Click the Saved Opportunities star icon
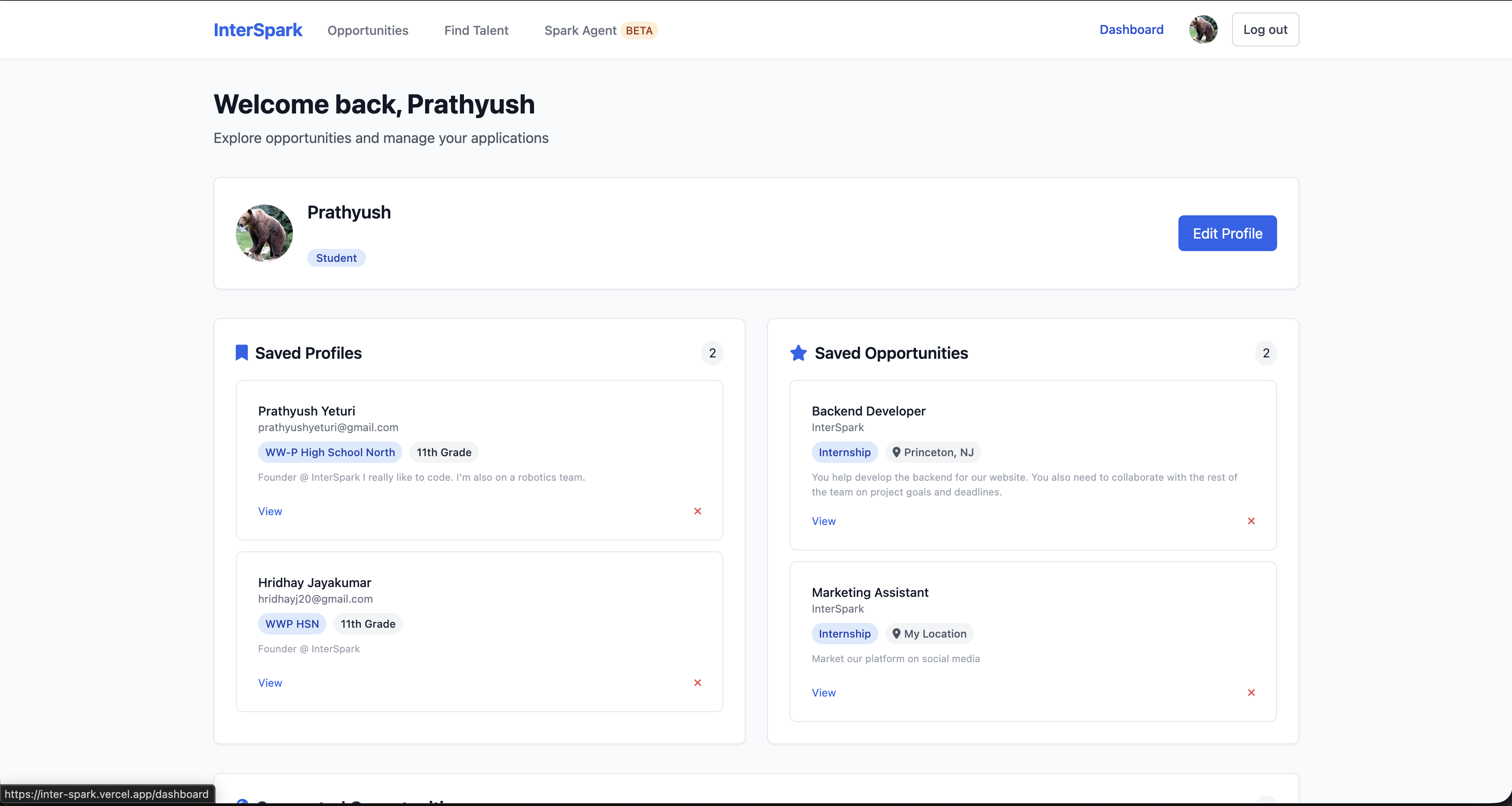The image size is (1512, 806). click(x=798, y=353)
